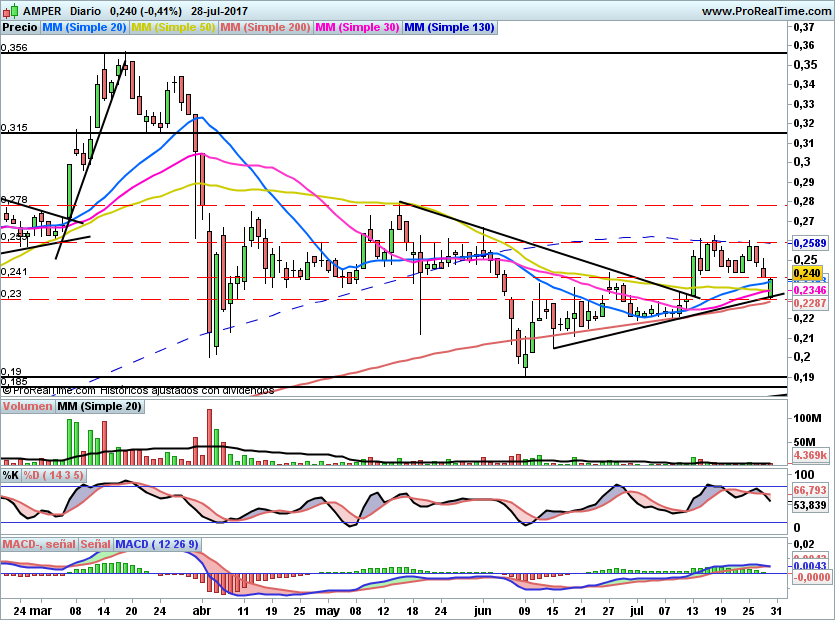Image resolution: width=835 pixels, height=620 pixels.
Task: Click the 0,23 dashed level label
Action: (x=11, y=294)
